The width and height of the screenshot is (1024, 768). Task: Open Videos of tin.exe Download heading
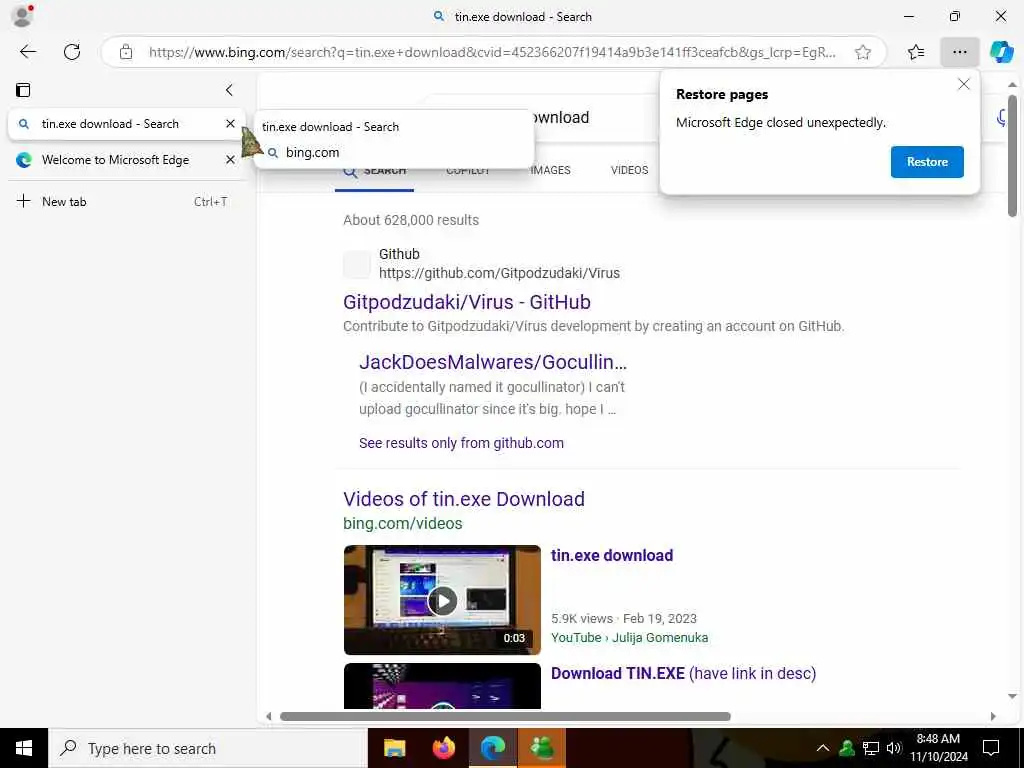tap(464, 499)
